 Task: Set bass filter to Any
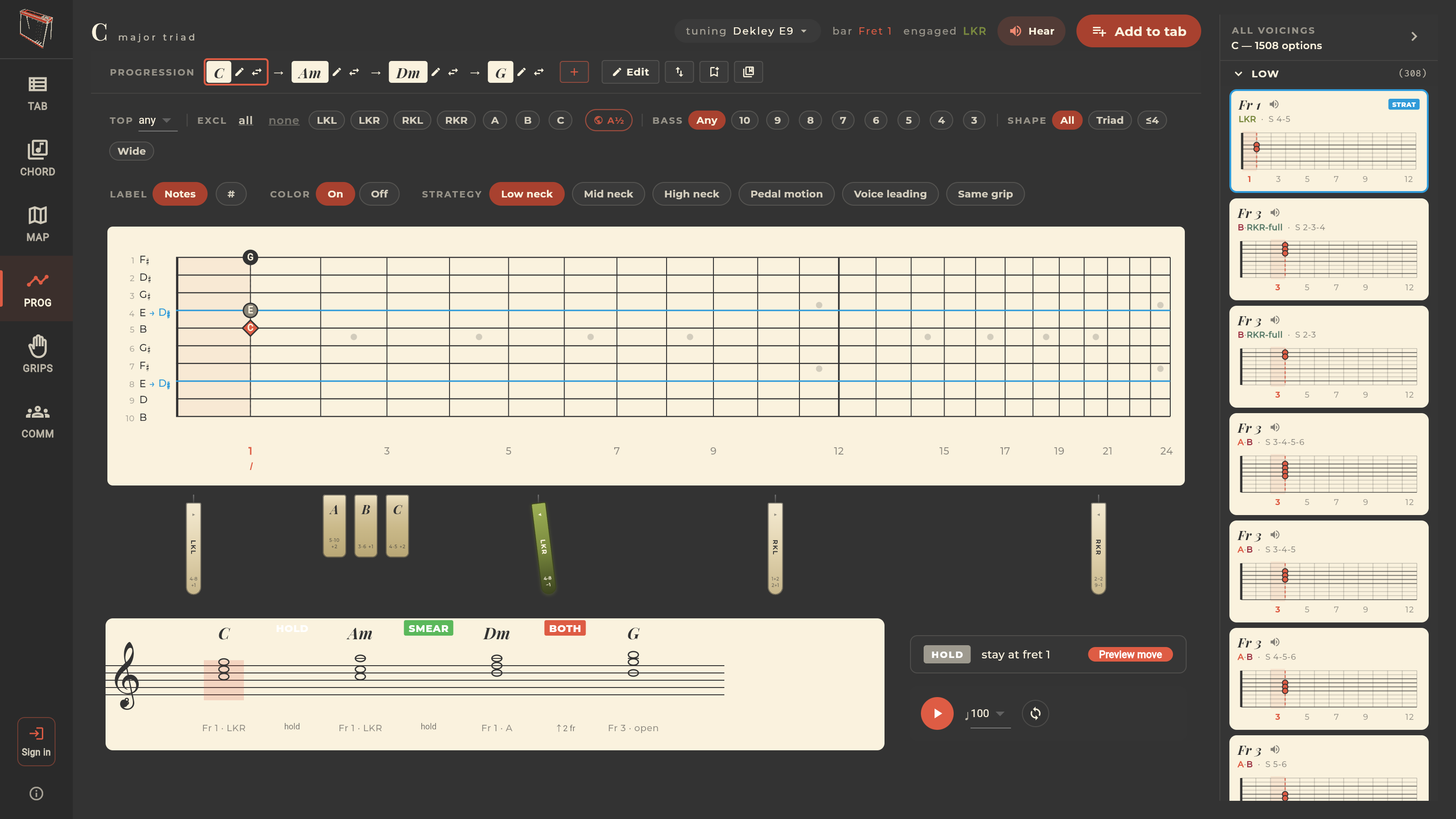707,121
